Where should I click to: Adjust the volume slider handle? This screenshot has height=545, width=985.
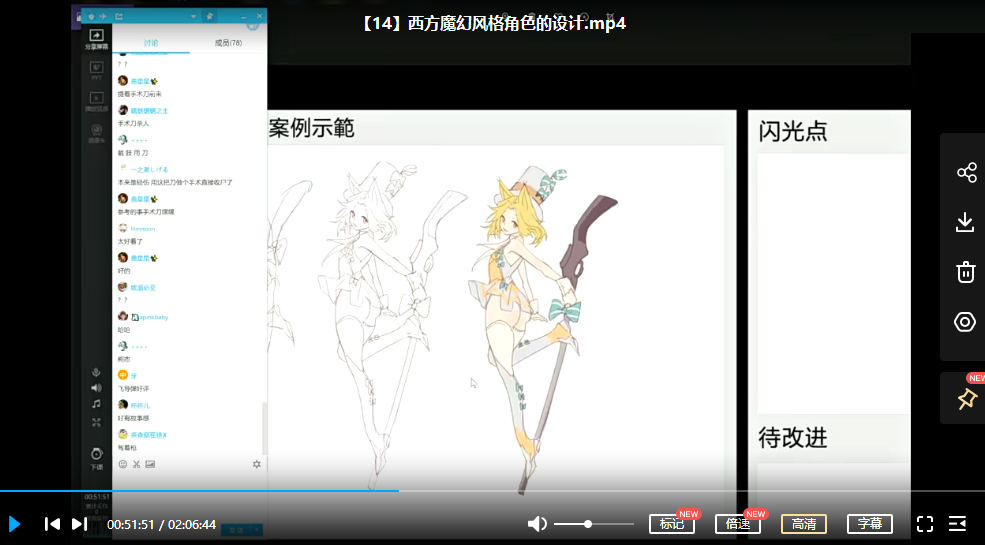pos(588,524)
